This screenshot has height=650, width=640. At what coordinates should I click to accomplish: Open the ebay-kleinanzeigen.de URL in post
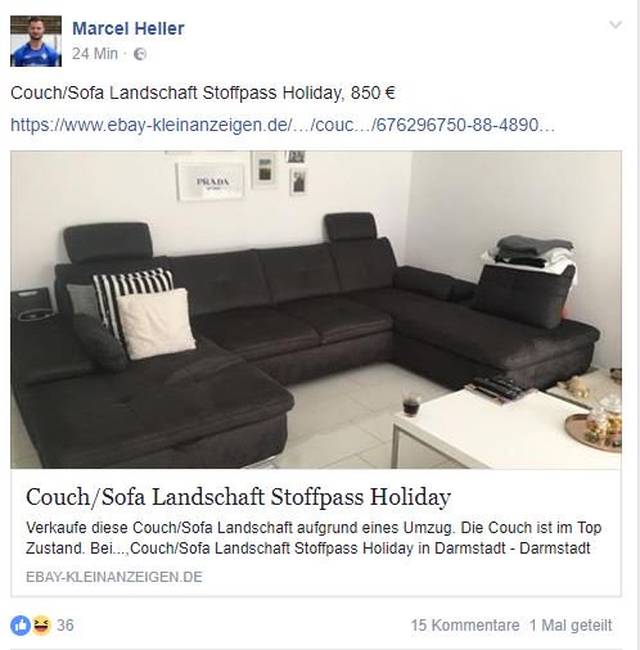[x=282, y=125]
